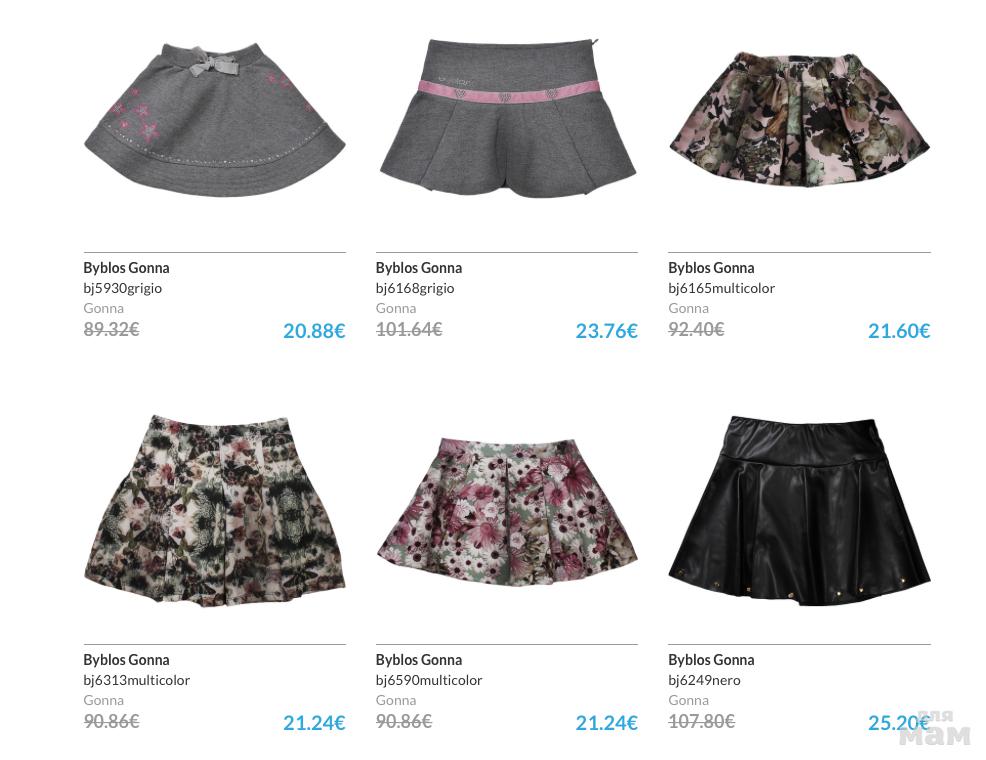Click the 20.88€ sale price
The height and width of the screenshot is (760, 986).
[x=314, y=331]
